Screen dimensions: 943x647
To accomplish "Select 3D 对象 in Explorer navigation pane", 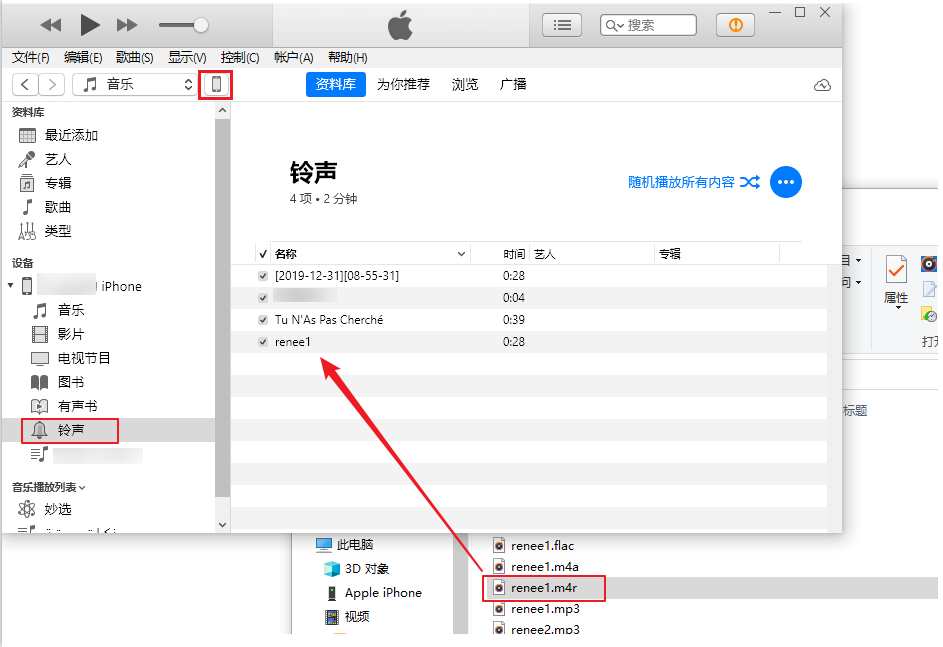I will tap(357, 569).
